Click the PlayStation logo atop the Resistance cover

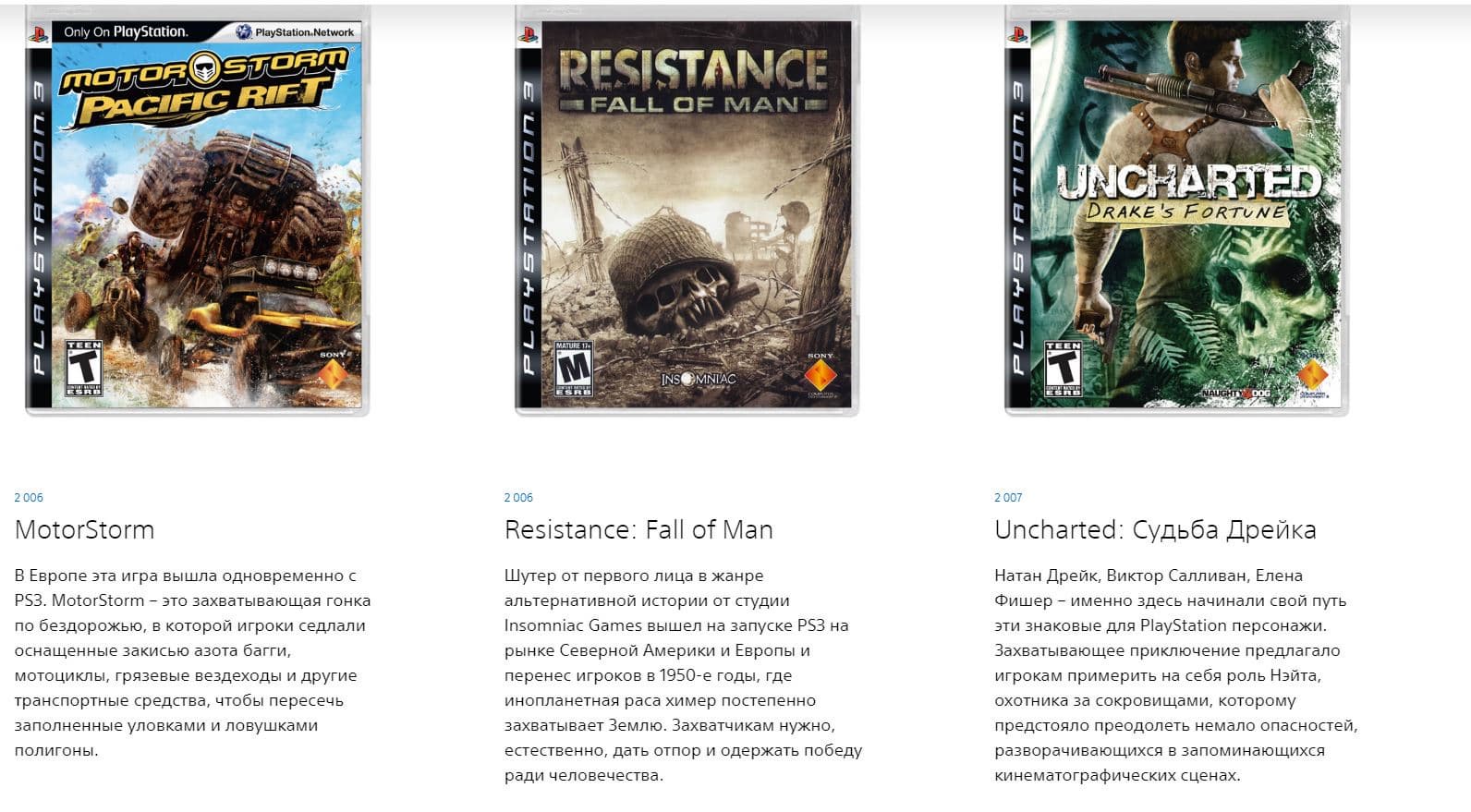point(529,35)
